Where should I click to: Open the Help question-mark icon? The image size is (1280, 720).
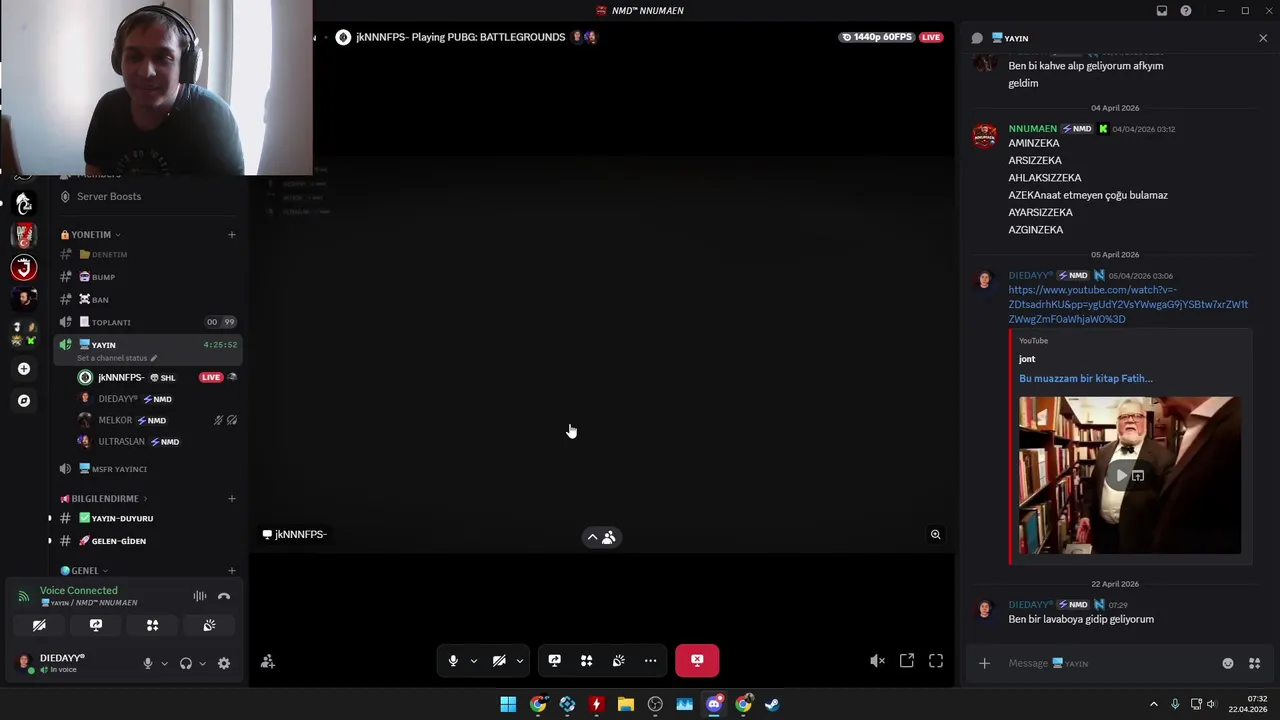click(x=1186, y=11)
